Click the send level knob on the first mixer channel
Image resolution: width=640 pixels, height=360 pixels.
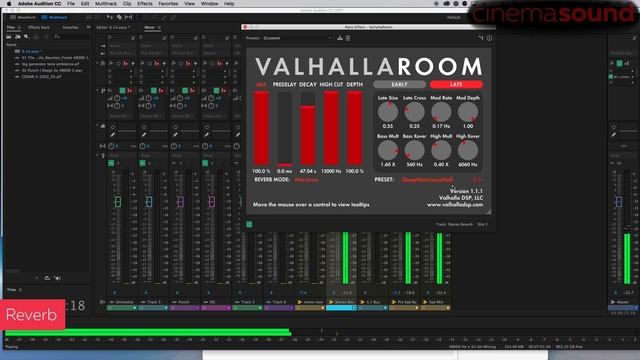pos(117,98)
